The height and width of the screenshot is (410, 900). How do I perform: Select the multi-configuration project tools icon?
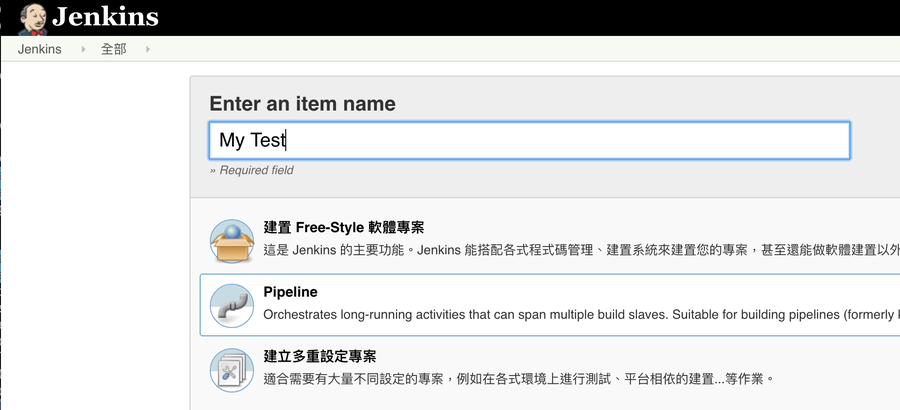[232, 370]
